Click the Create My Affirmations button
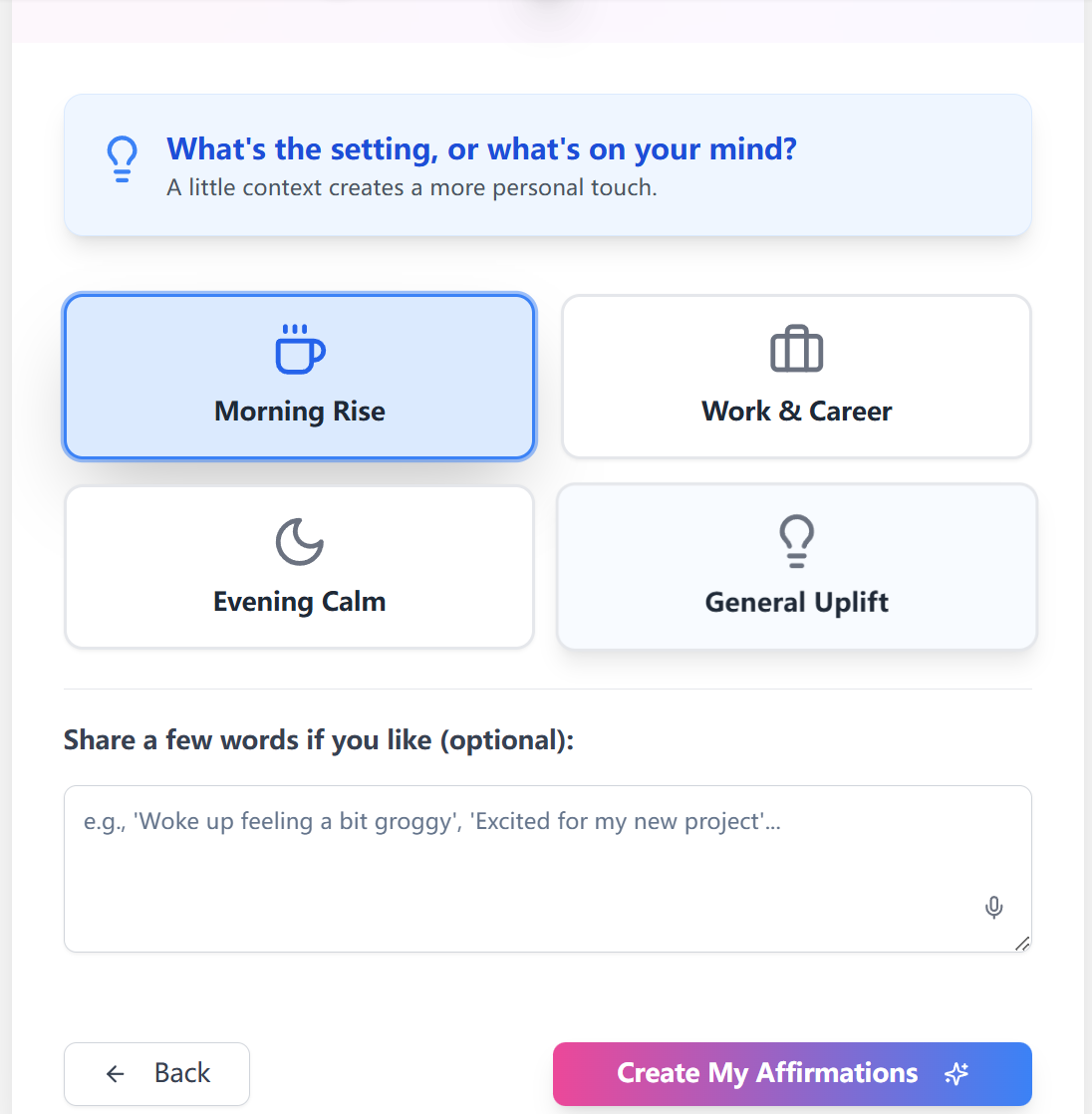This screenshot has height=1114, width=1092. click(792, 1073)
